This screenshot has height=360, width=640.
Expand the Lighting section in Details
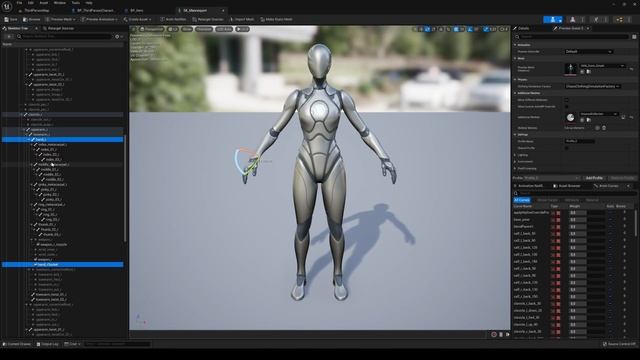(x=515, y=155)
